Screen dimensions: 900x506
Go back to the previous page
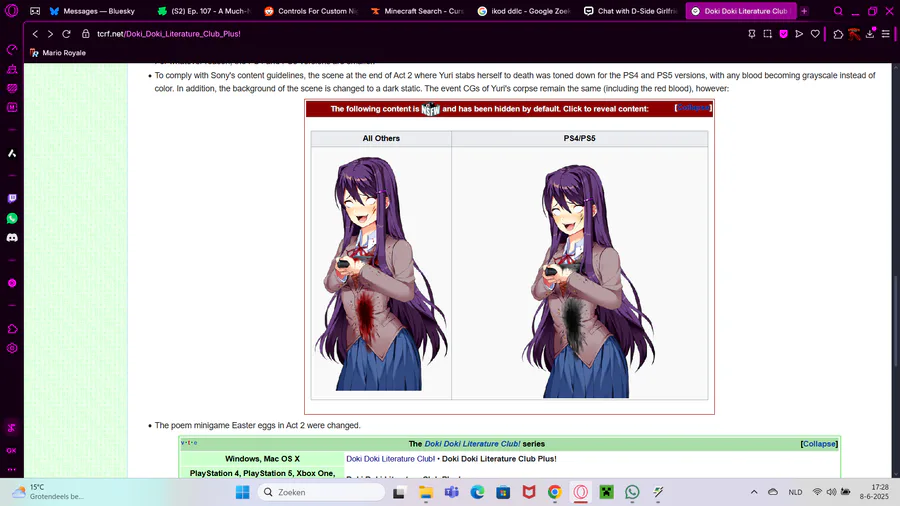35,34
